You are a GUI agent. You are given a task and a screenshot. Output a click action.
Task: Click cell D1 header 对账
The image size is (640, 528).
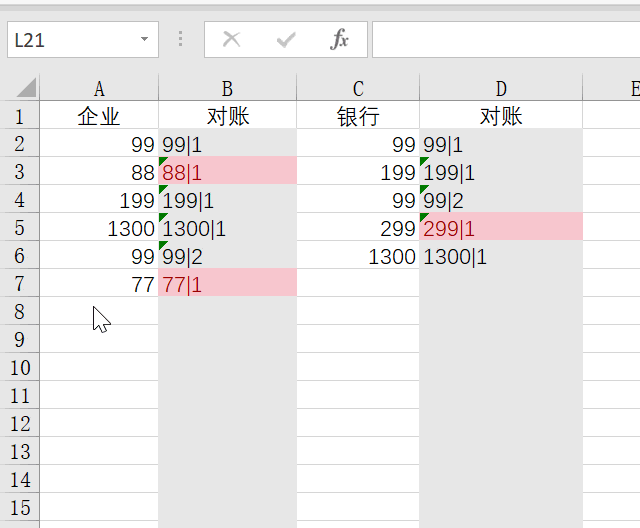(x=501, y=115)
